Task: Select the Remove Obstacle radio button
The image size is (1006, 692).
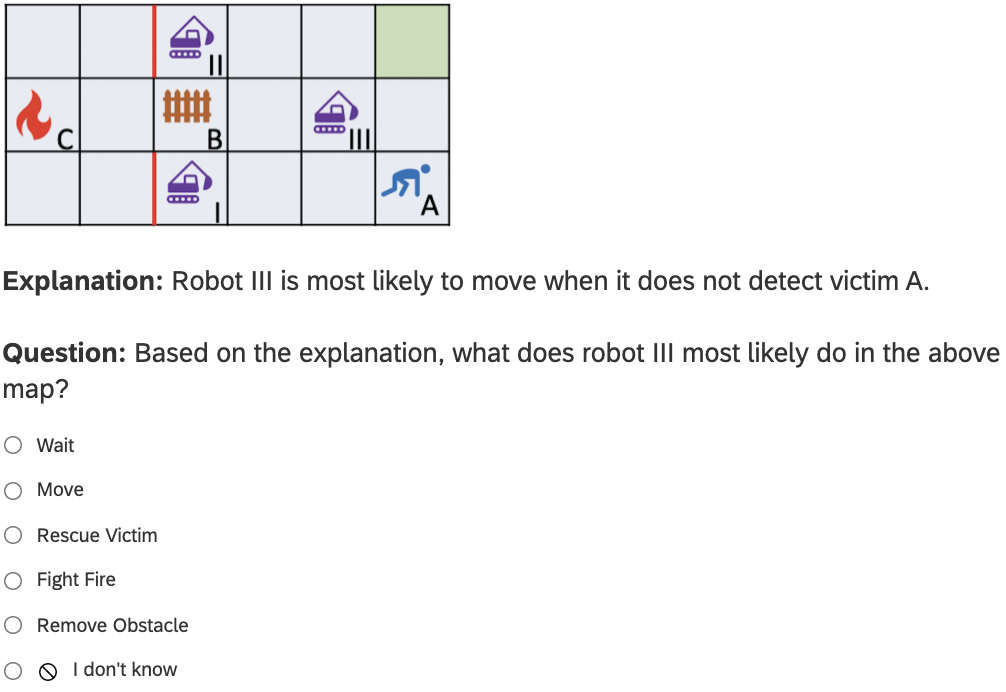Action: click(x=13, y=626)
